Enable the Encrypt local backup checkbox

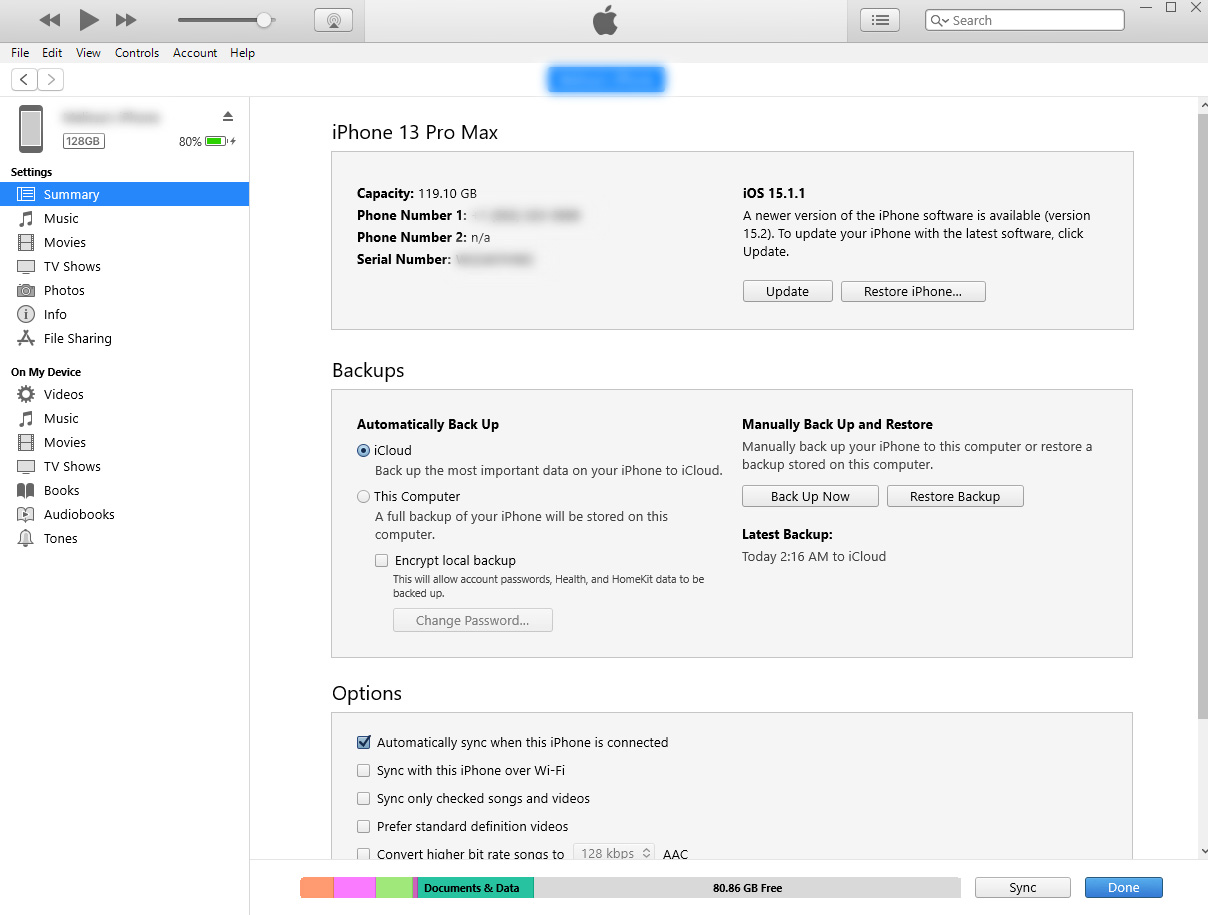click(382, 561)
